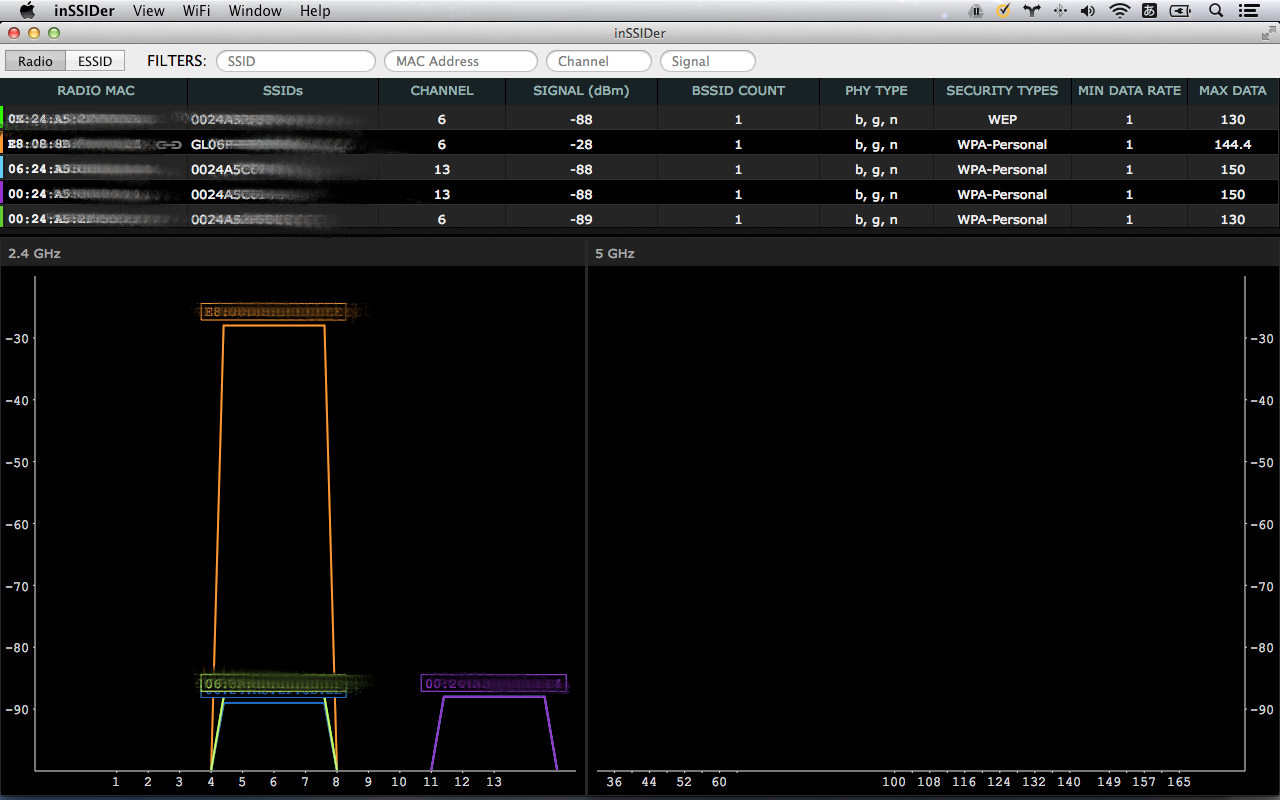Sort by SIGNAL (dBm) column header

coord(581,90)
